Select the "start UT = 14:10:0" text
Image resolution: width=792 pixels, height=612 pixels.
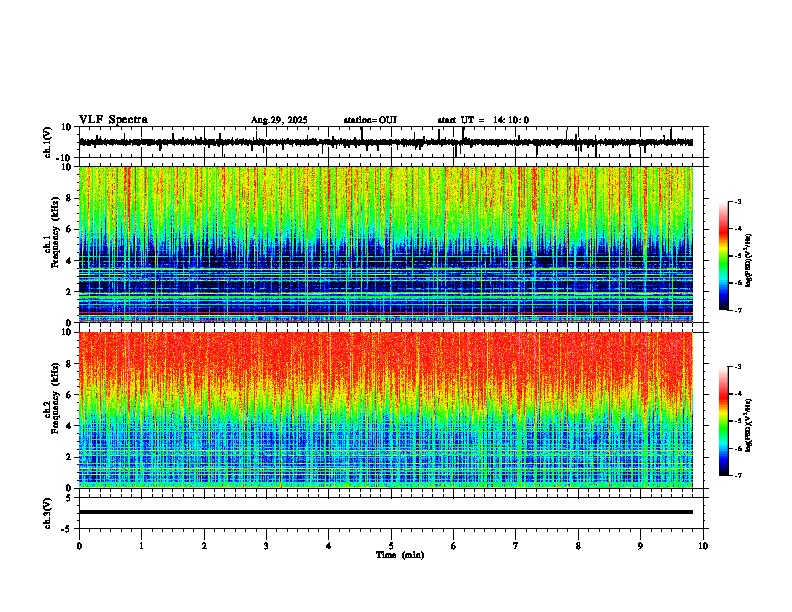pyautogui.click(x=483, y=120)
